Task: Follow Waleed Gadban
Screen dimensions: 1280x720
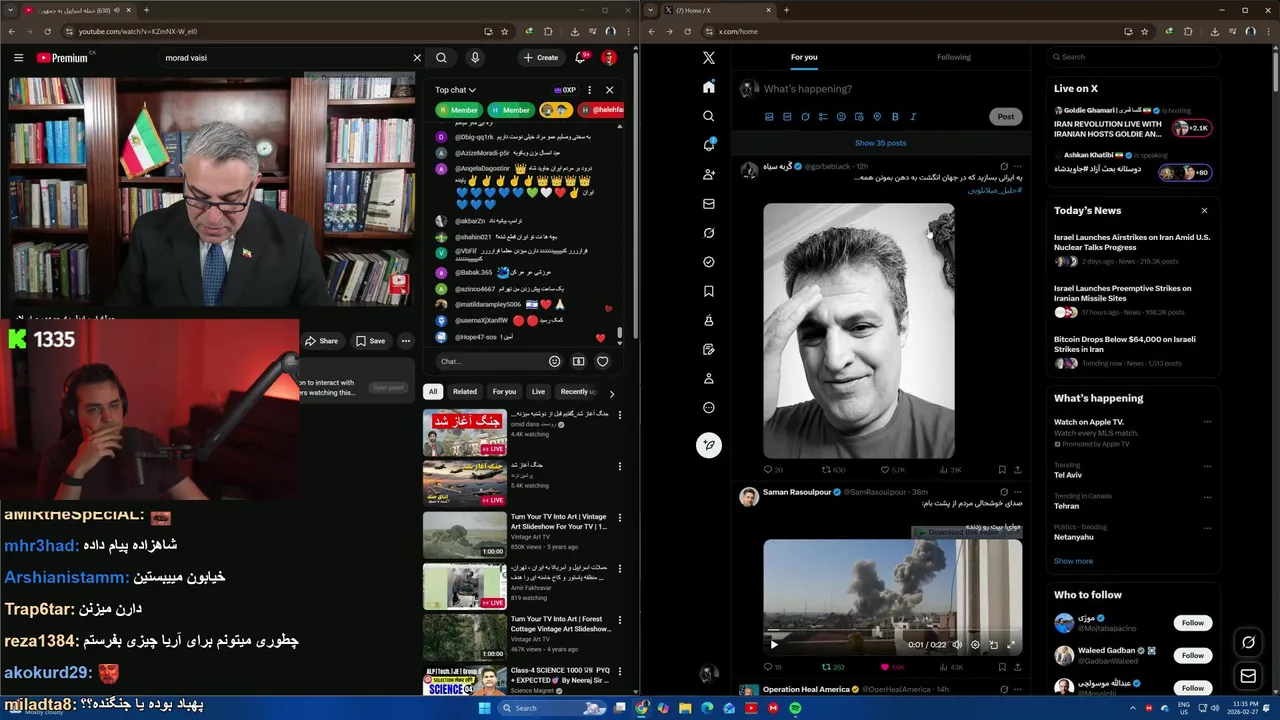Action: click(1193, 656)
